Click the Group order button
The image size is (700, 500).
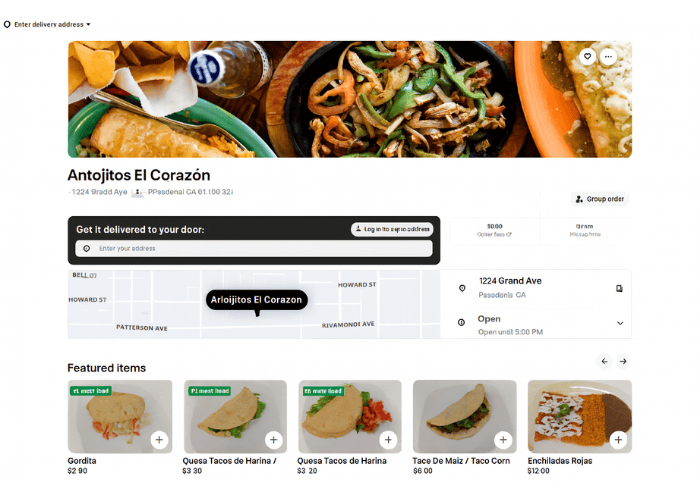coord(600,199)
